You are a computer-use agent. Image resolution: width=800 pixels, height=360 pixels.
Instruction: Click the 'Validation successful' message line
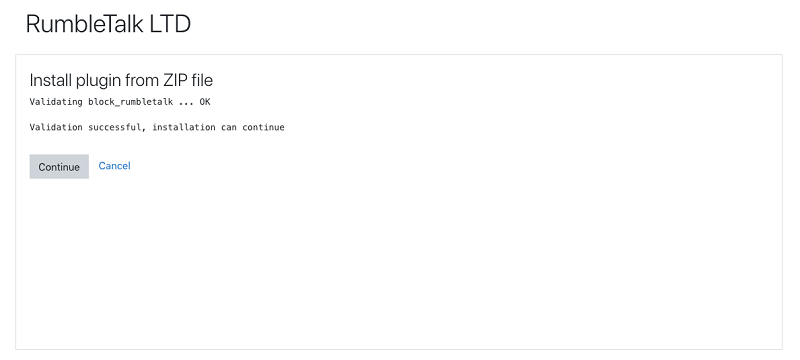coord(157,127)
